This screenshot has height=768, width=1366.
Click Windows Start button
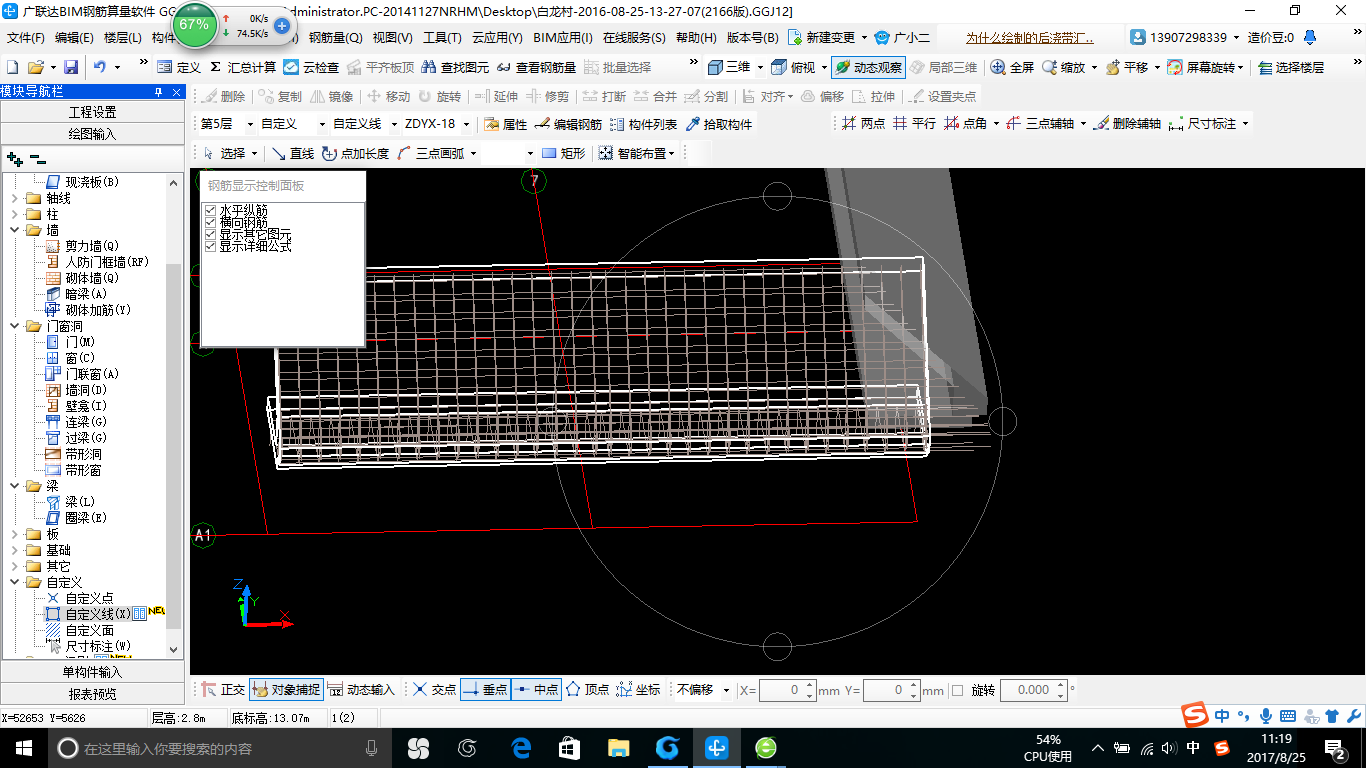tap(22, 748)
